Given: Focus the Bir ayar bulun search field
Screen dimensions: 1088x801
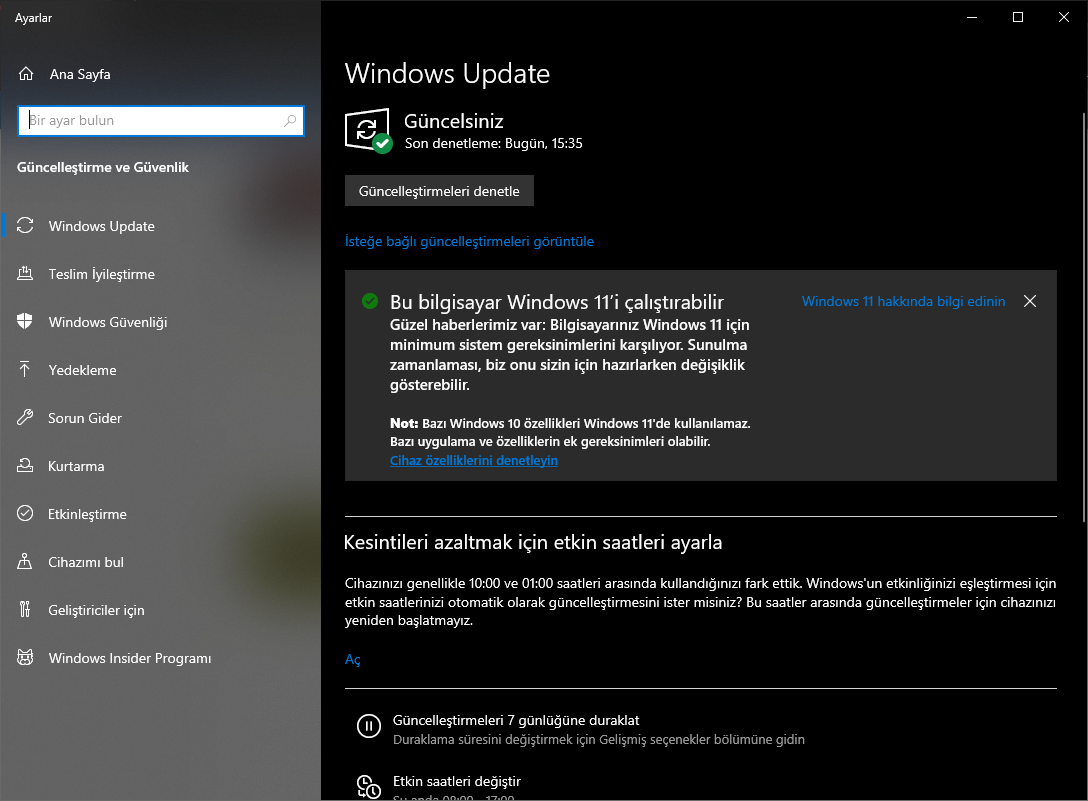Looking at the screenshot, I should coord(160,121).
